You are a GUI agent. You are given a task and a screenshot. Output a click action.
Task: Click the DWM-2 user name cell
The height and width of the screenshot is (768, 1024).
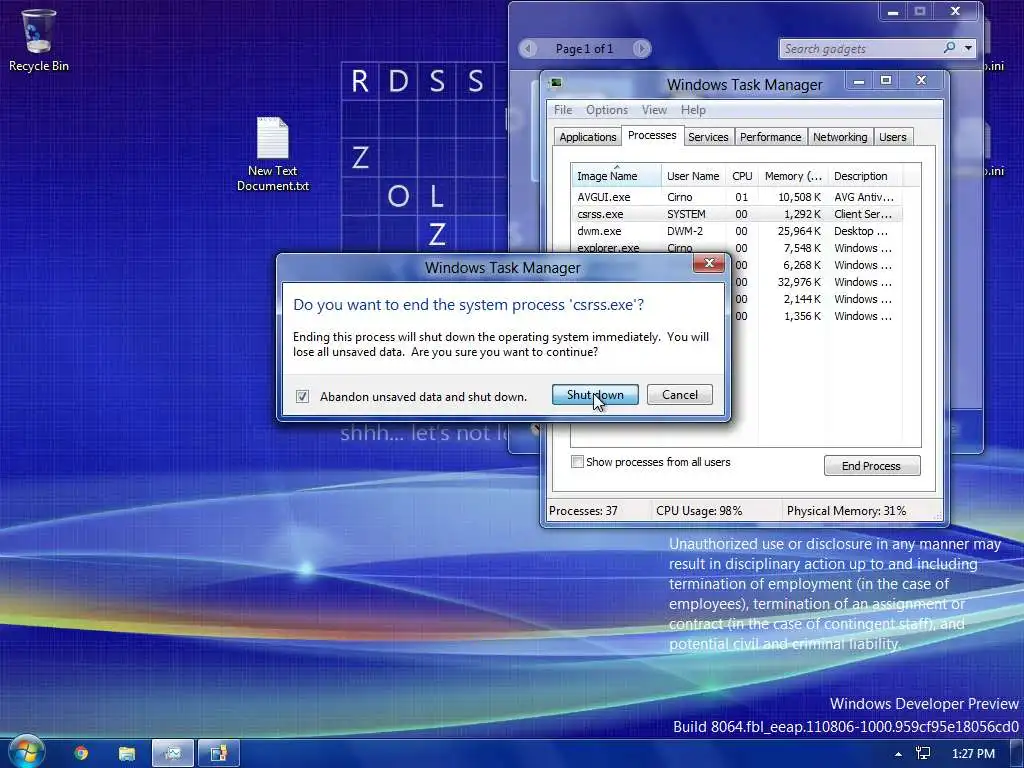[684, 231]
